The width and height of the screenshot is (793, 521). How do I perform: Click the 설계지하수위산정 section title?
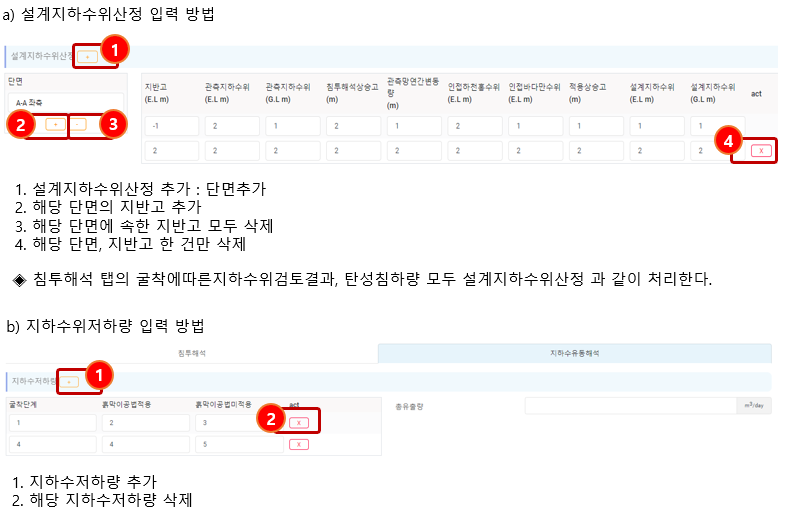click(x=42, y=56)
